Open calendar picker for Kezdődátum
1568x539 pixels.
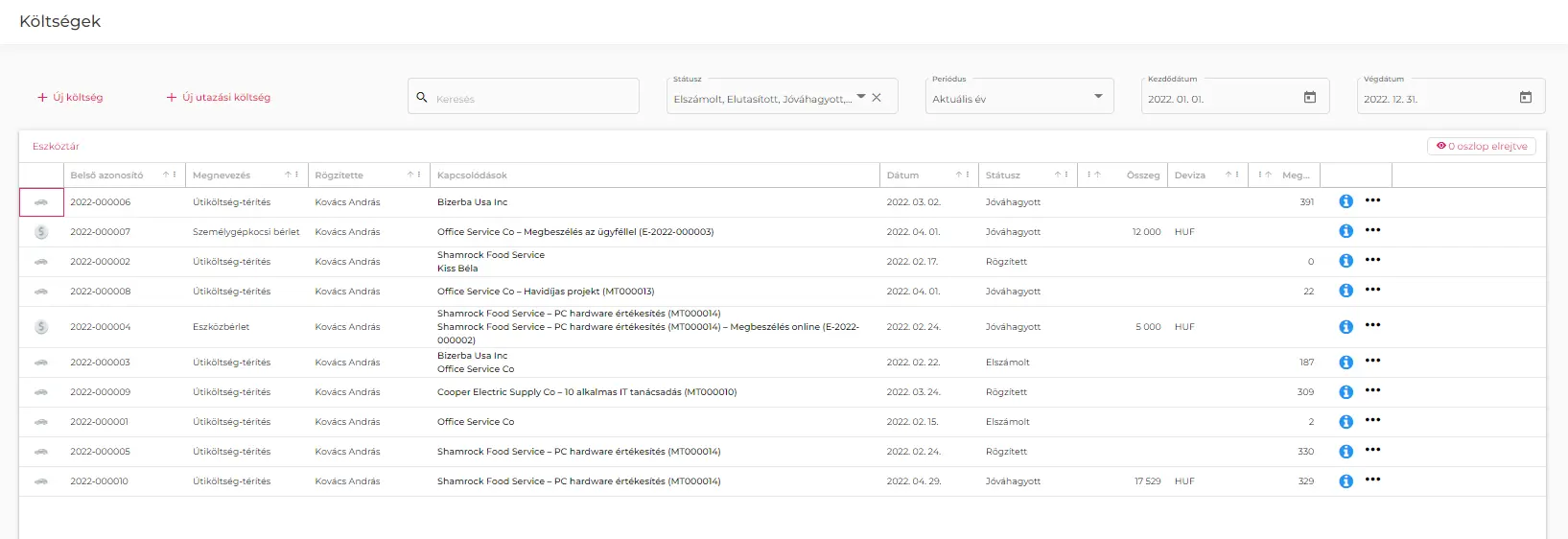(x=1309, y=98)
